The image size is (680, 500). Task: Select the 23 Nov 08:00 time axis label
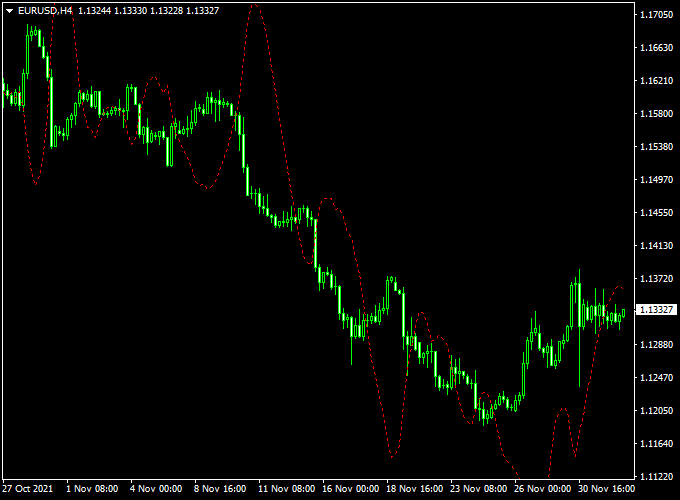point(479,489)
